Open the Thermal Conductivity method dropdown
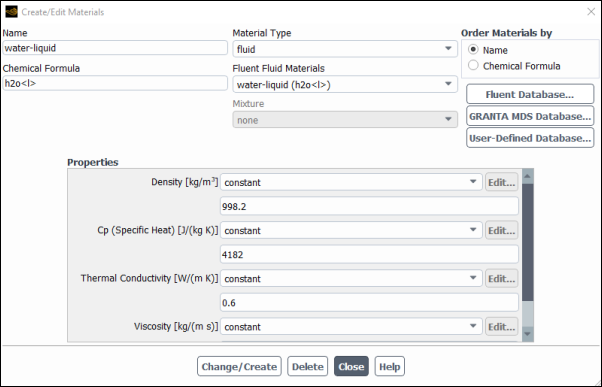Viewport: 602px width, 387px height. point(351,278)
